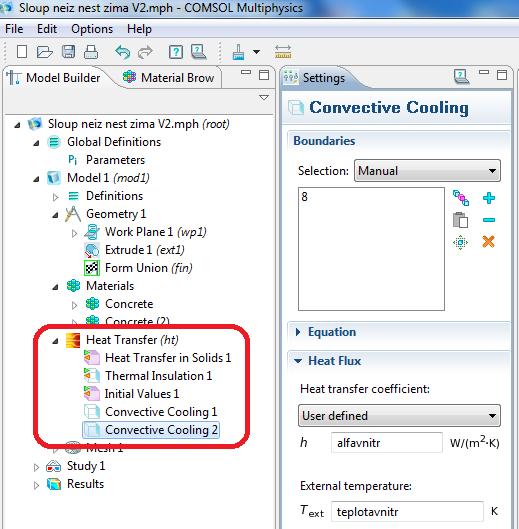Expand the Study 1 node
This screenshot has height=529, width=519.
[36, 467]
